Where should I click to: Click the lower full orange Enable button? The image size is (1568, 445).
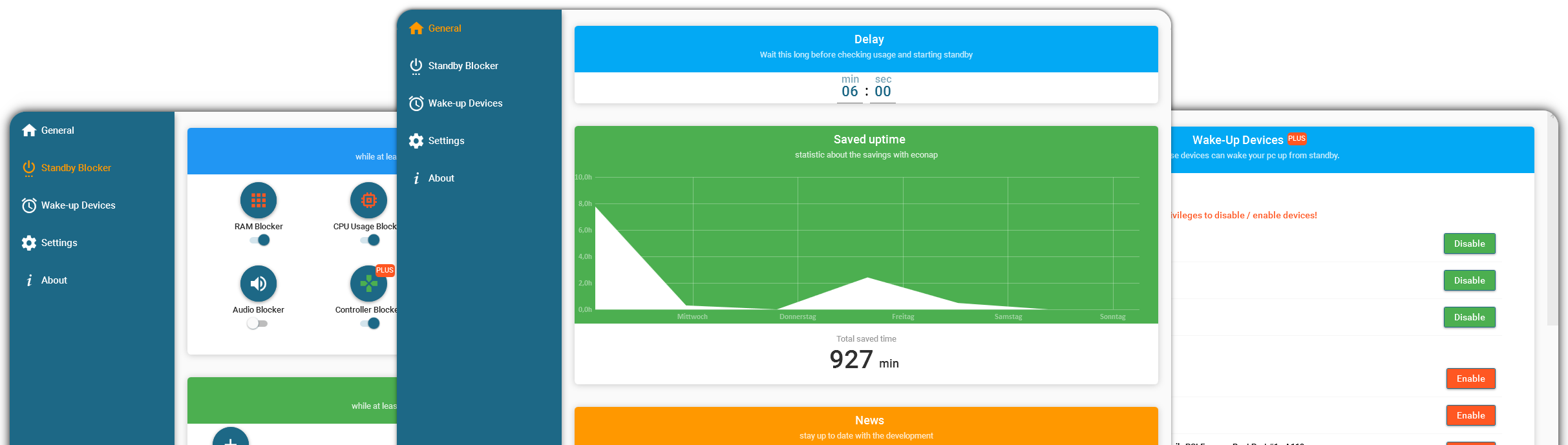[1470, 415]
